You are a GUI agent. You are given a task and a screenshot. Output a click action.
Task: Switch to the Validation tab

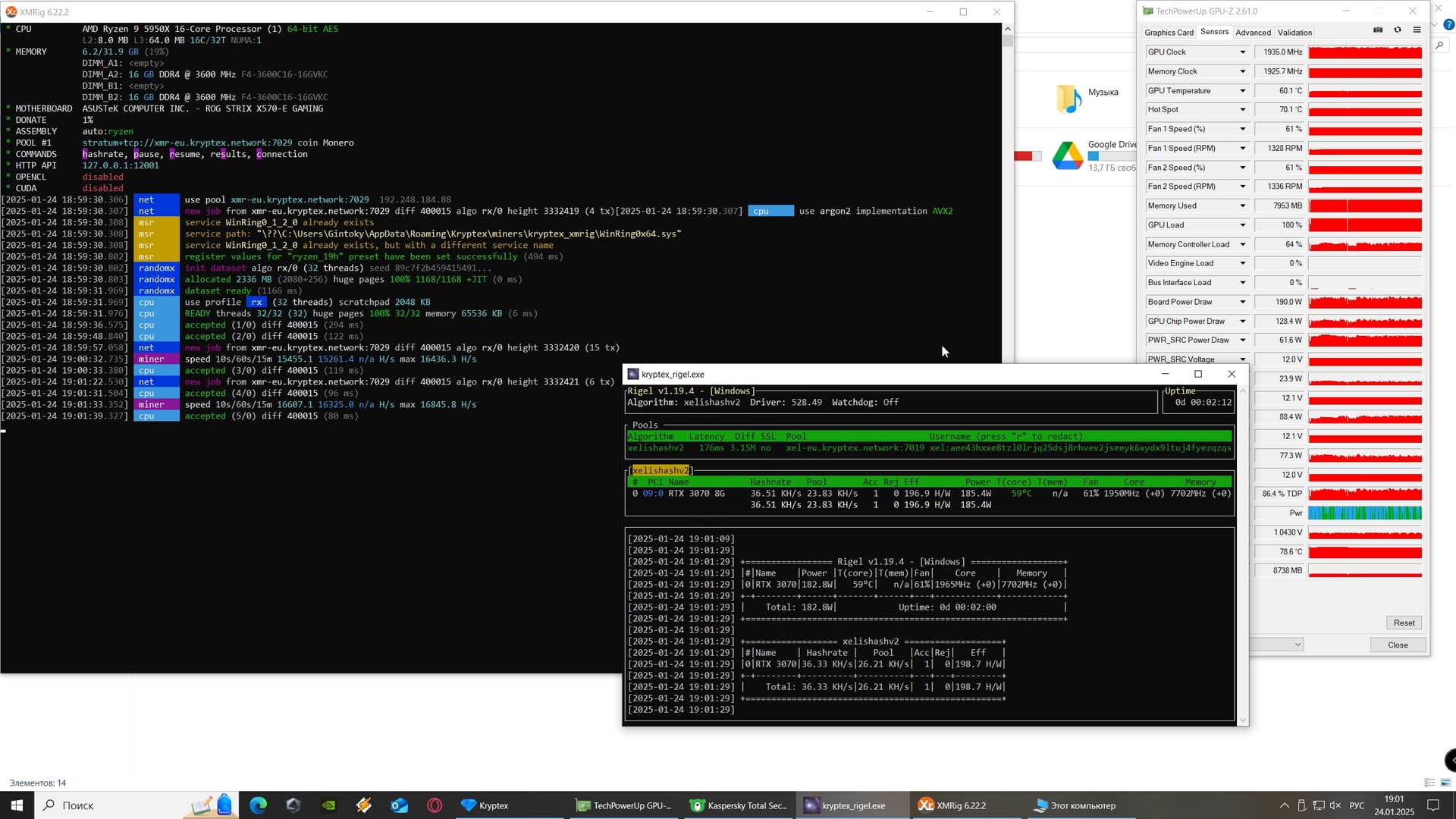(x=1294, y=33)
